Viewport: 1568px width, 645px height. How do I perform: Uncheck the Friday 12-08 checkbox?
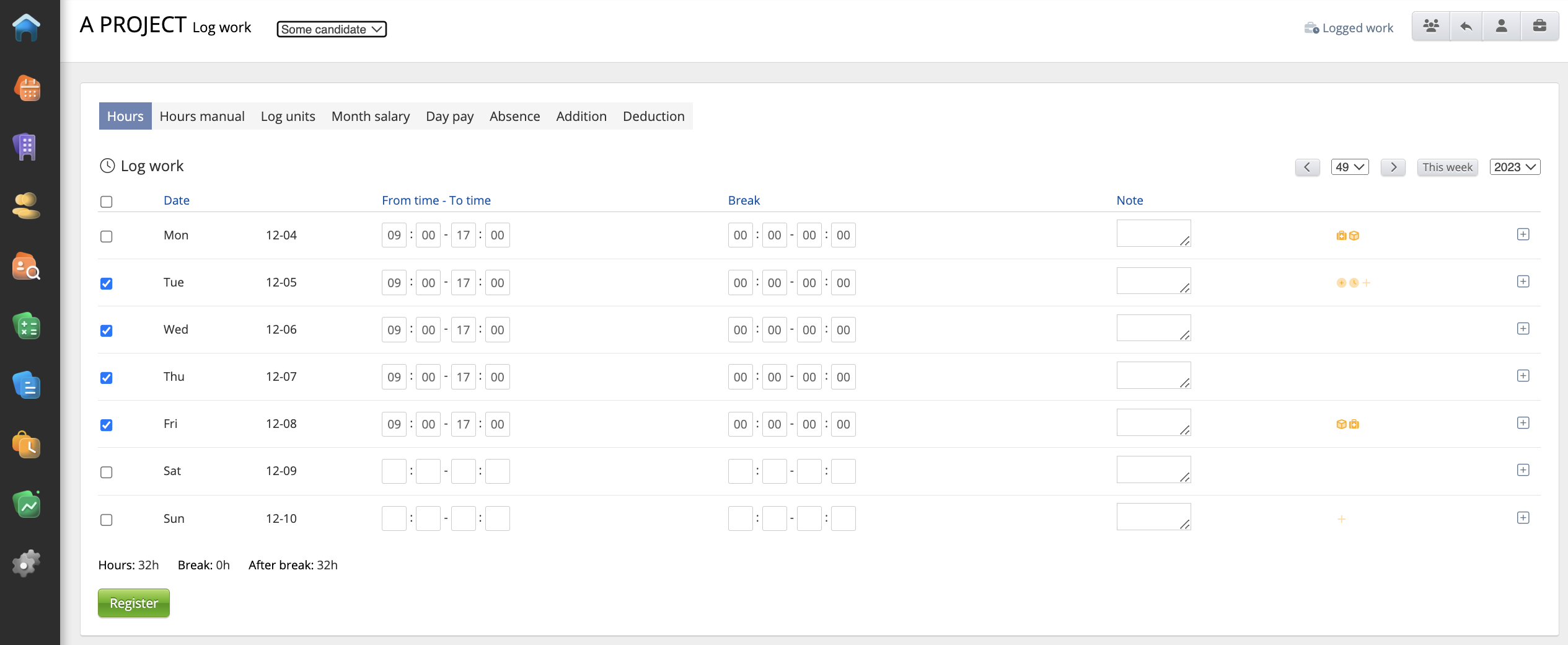(107, 425)
